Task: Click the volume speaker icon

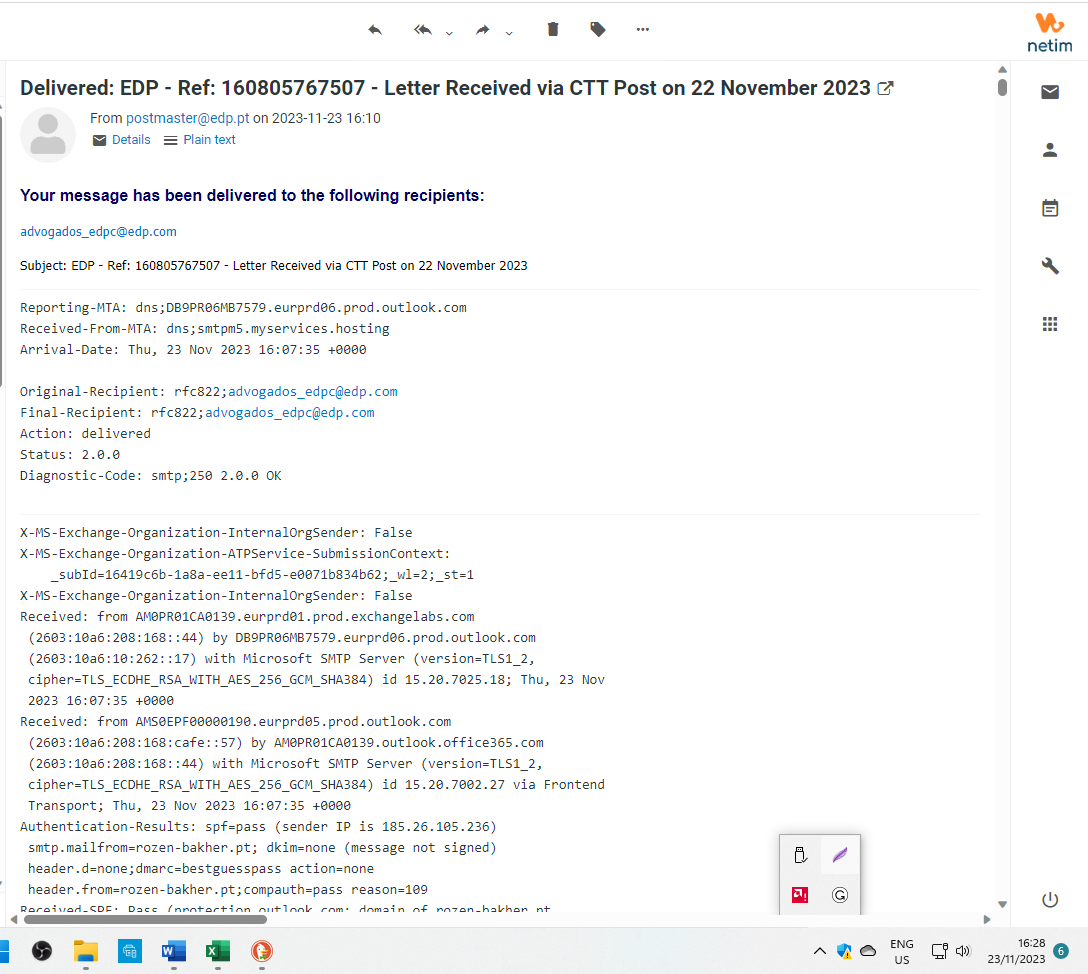Action: pos(963,951)
